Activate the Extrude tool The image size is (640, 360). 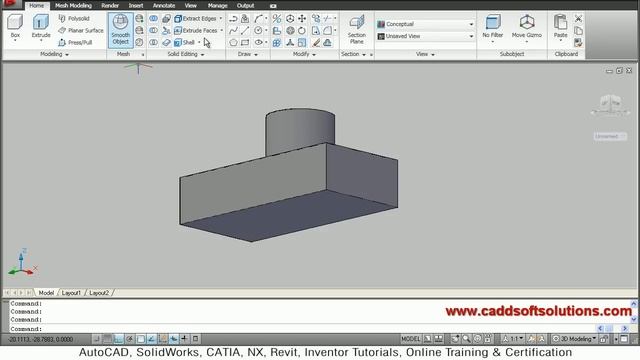tap(41, 26)
